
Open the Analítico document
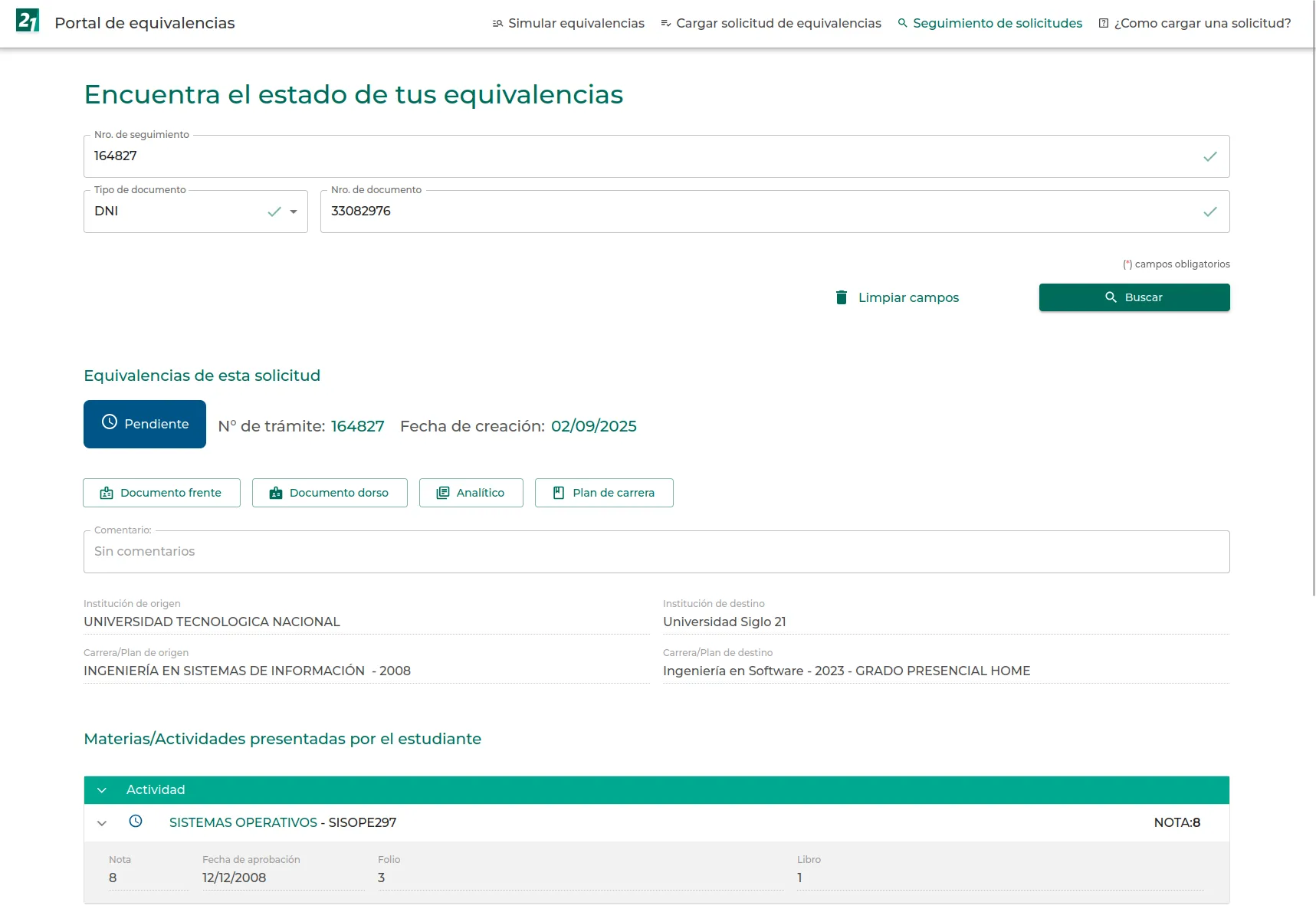(x=471, y=493)
